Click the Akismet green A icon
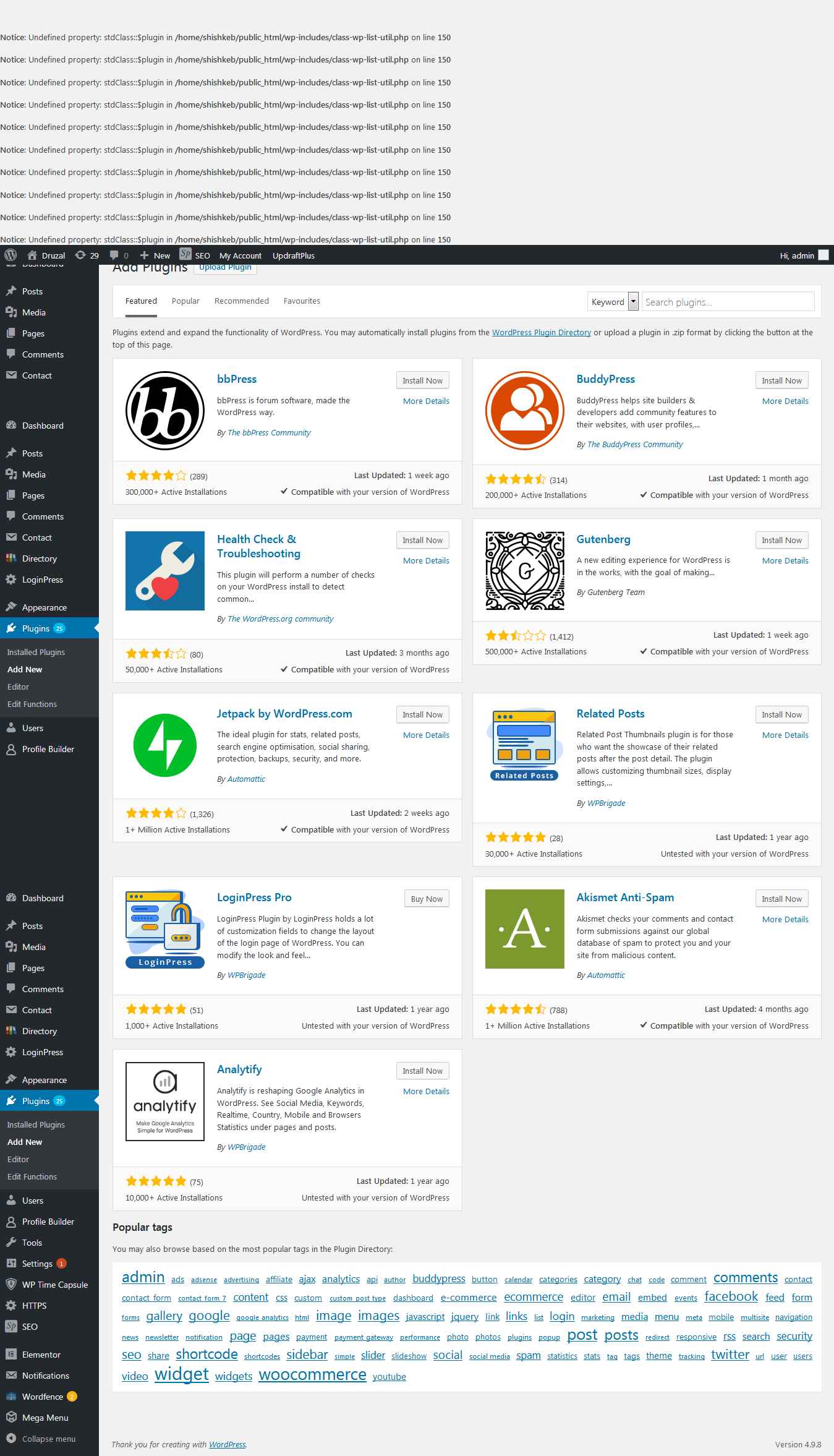Viewport: 834px width, 1456px height. pos(525,929)
